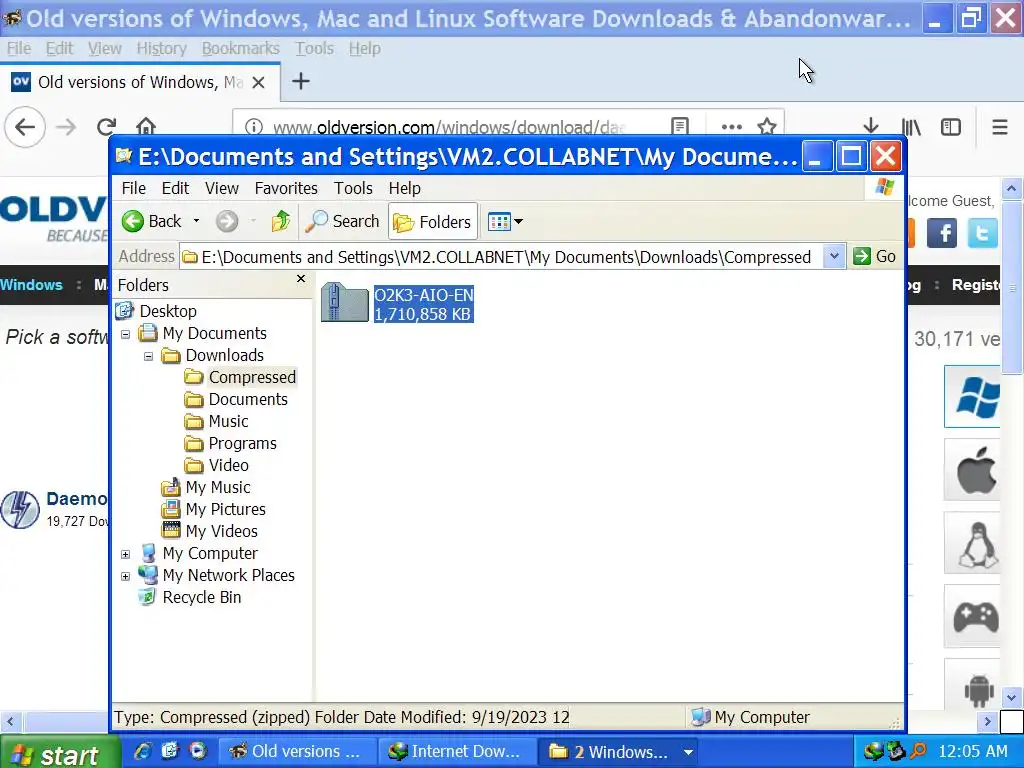
Task: Open My Music in folder tree
Action: [217, 487]
